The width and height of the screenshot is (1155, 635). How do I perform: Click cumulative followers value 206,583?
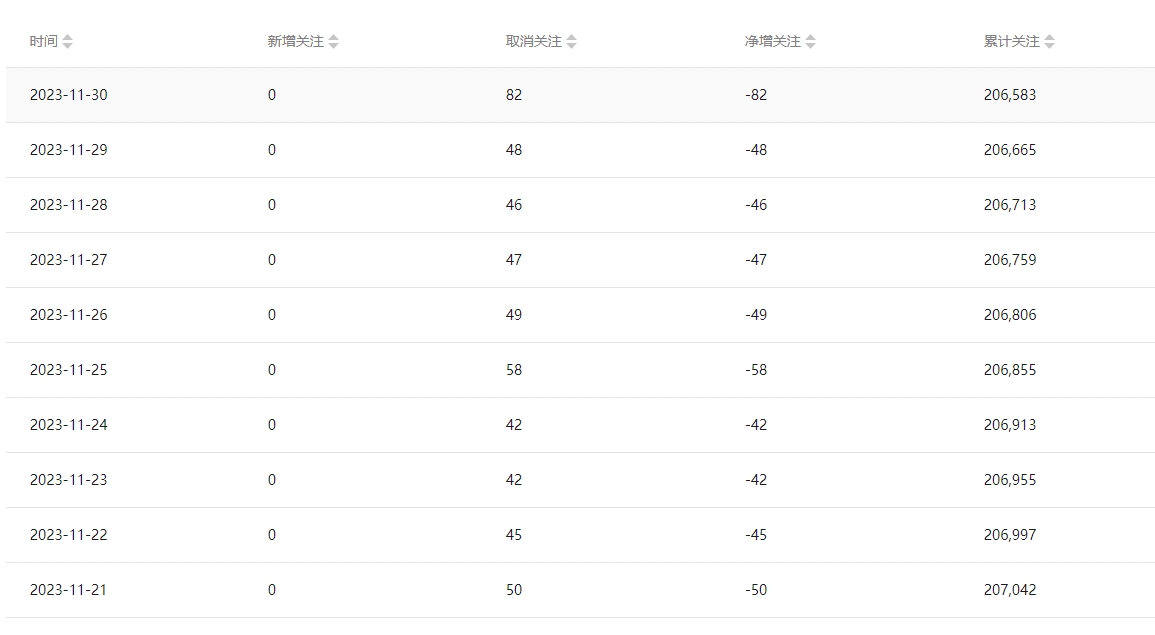[x=1010, y=95]
